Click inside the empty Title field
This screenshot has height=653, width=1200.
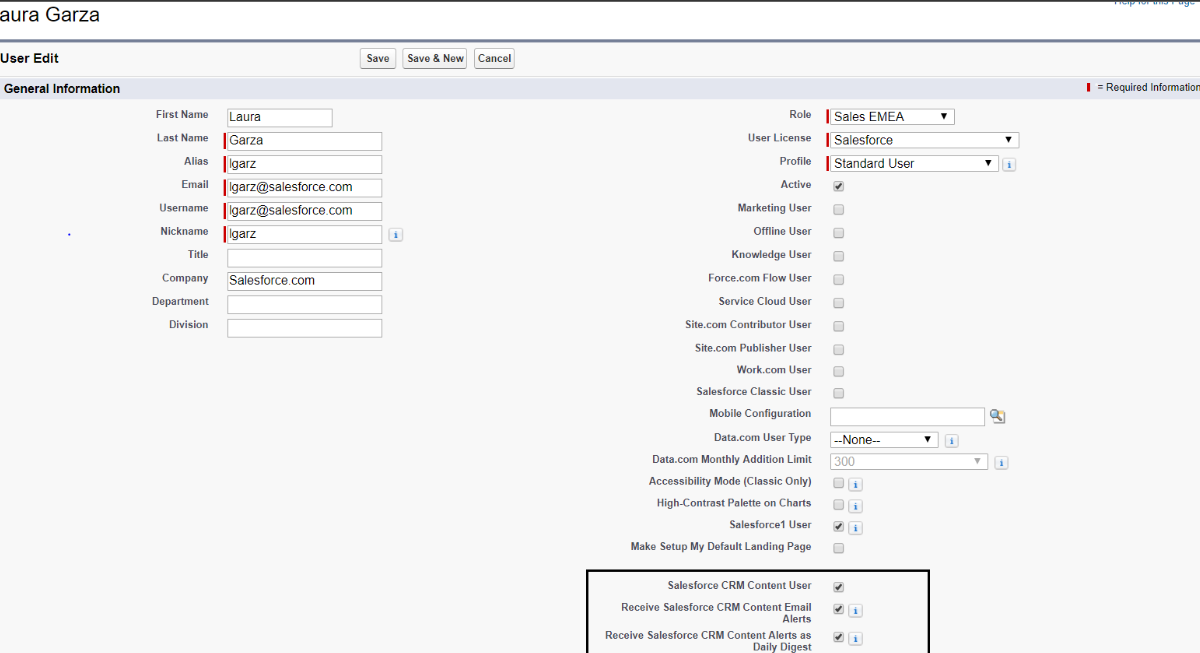pyautogui.click(x=303, y=257)
